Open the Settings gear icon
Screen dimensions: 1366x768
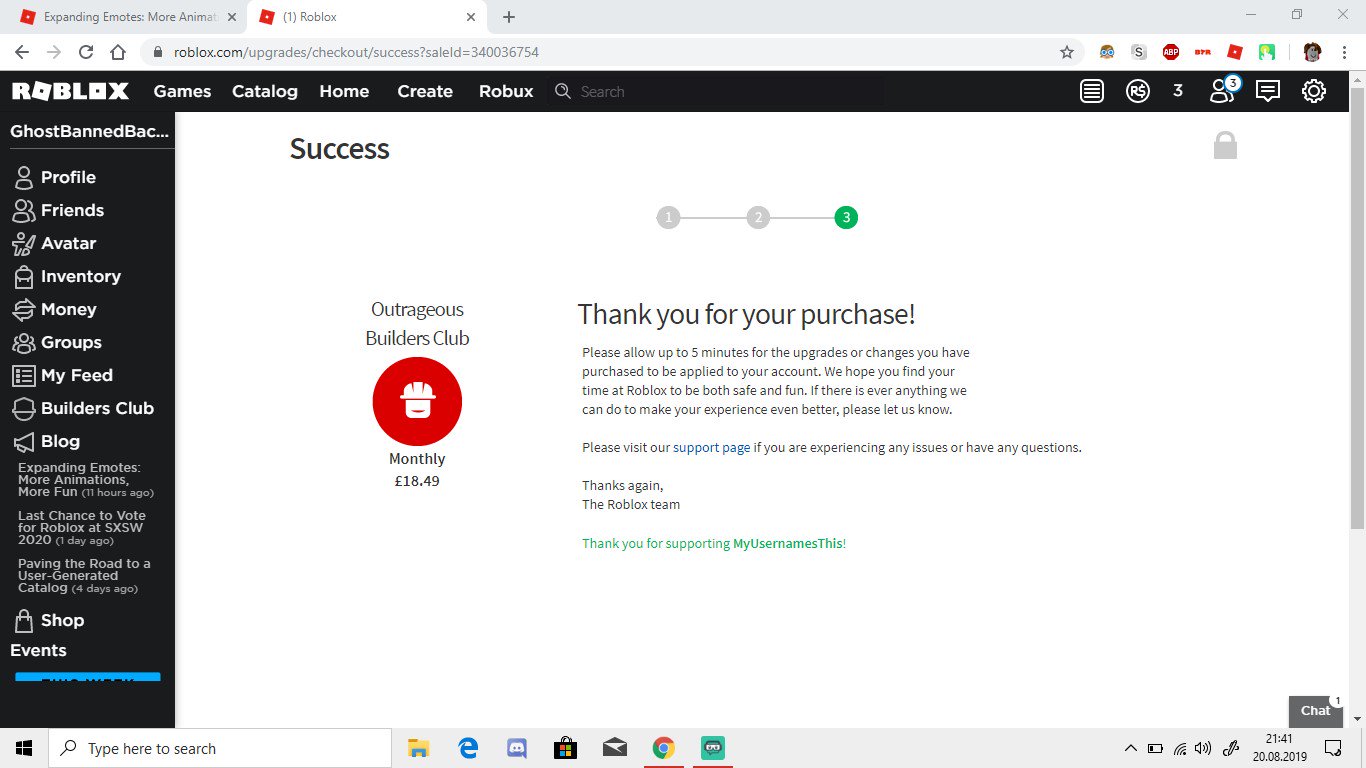tap(1314, 91)
